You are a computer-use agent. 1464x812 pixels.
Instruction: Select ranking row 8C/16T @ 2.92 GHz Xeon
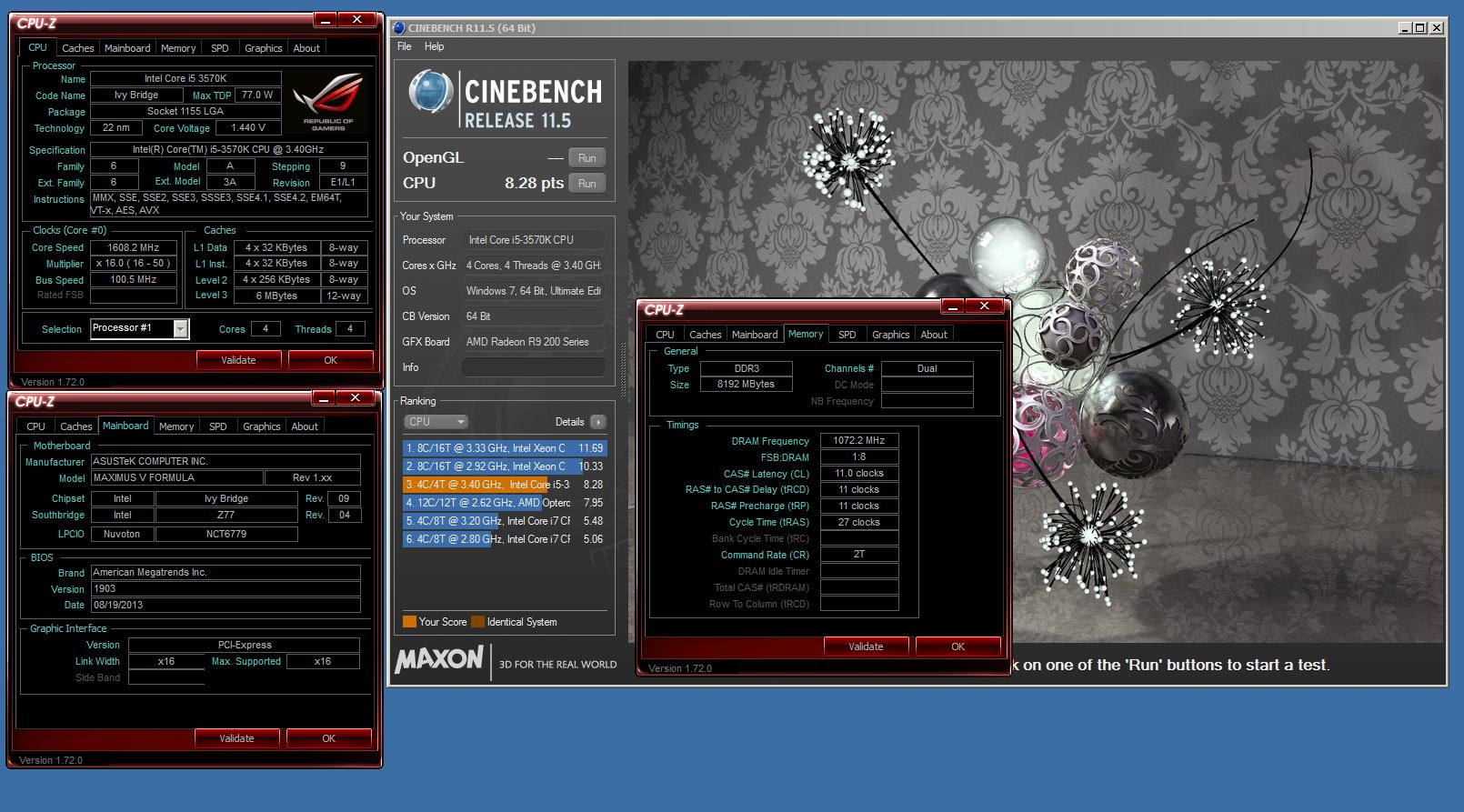[505, 466]
